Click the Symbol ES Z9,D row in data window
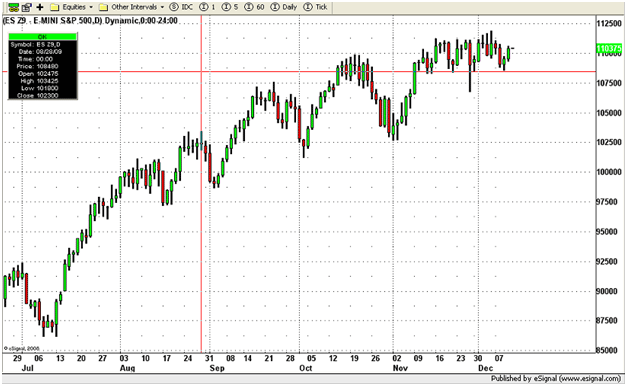The height and width of the screenshot is (386, 627). (35, 44)
